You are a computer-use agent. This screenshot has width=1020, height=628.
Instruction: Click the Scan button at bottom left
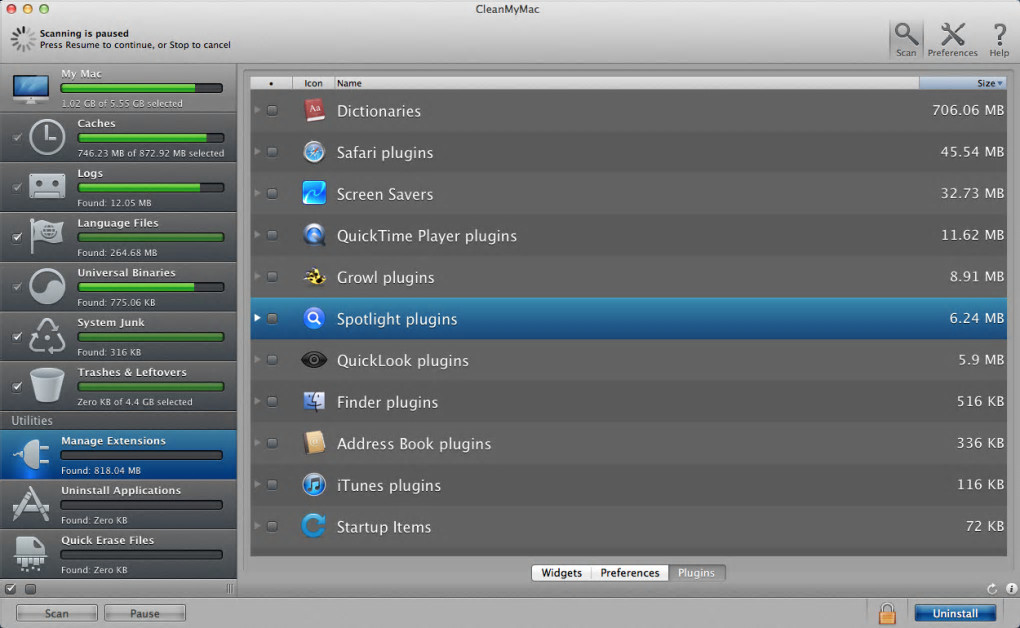click(x=57, y=613)
